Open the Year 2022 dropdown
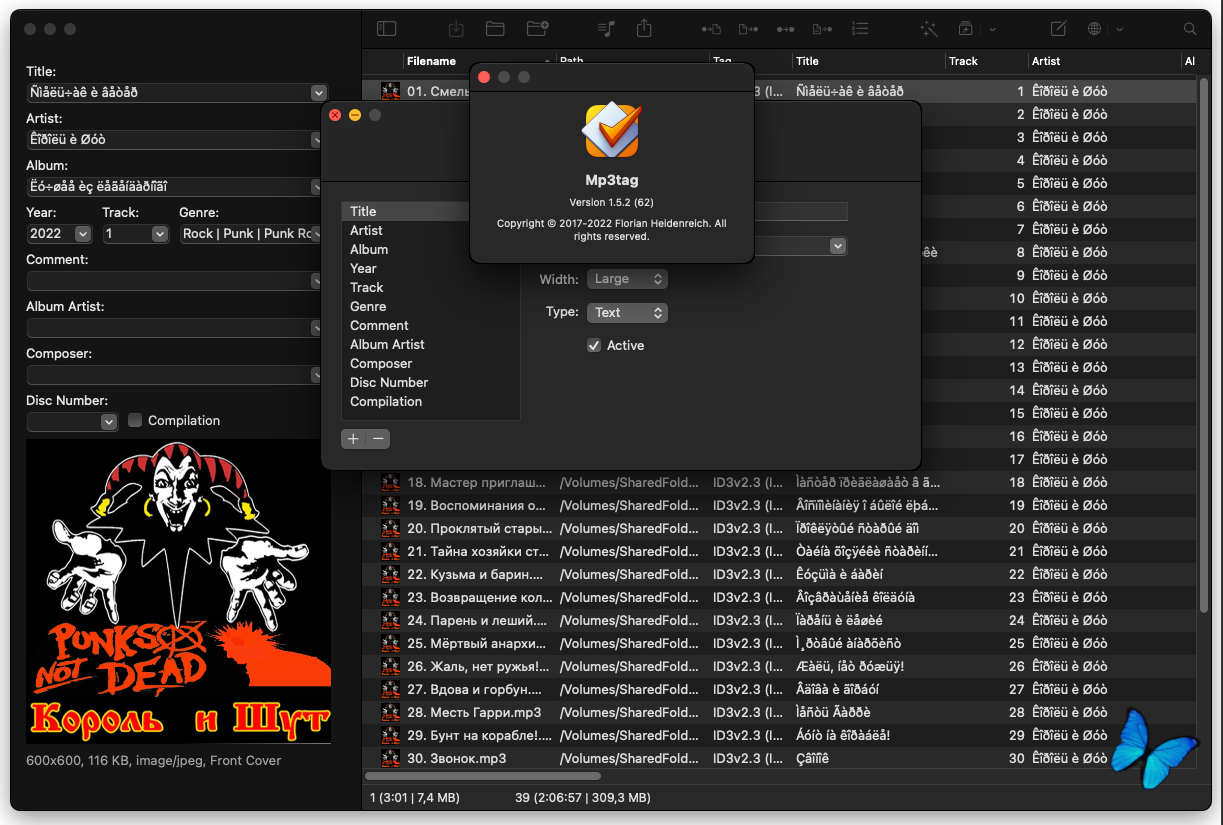The height and width of the screenshot is (825, 1223). 82,234
